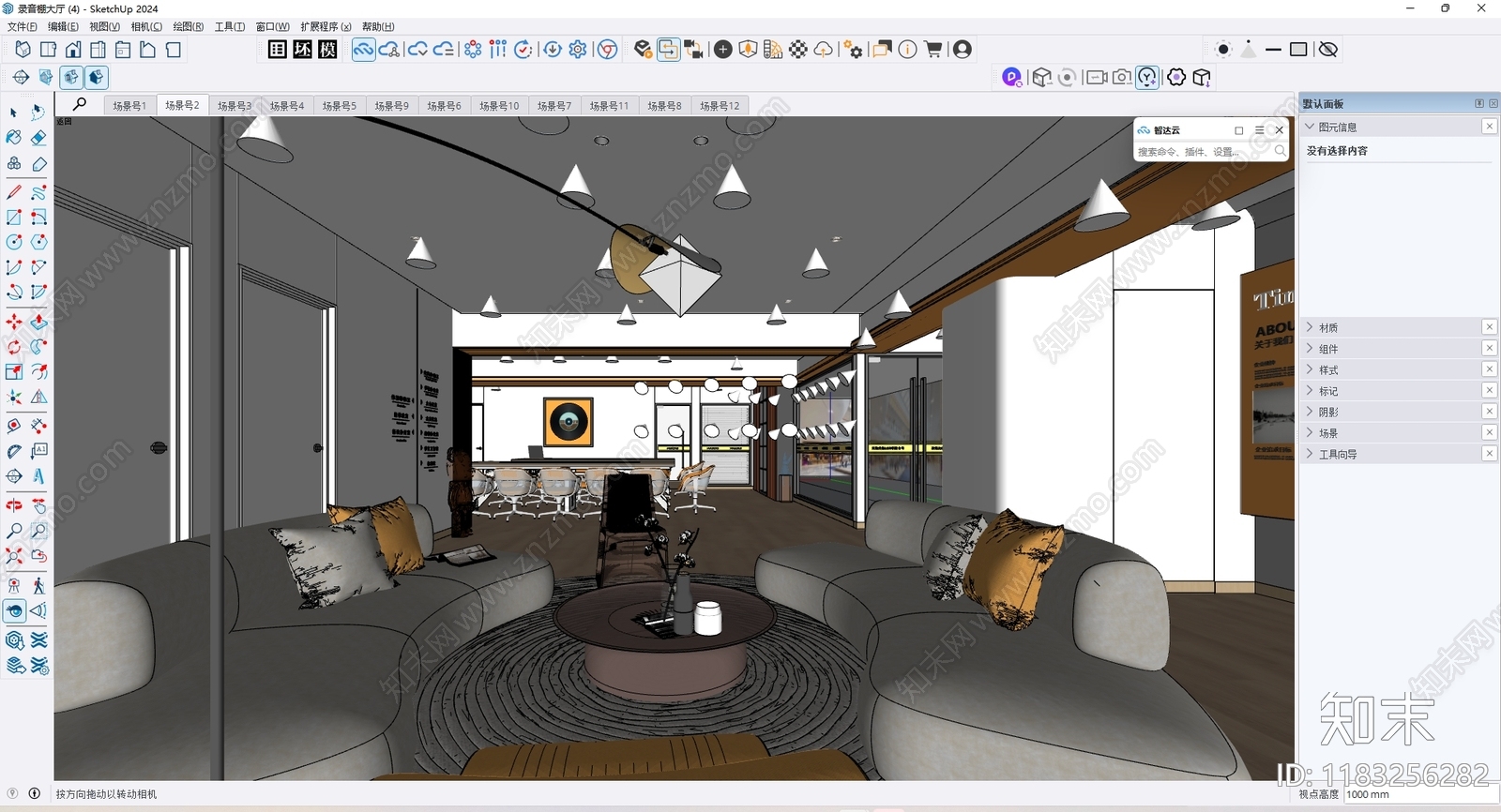
Task: Select the Protractor tool
Action: click(x=14, y=451)
